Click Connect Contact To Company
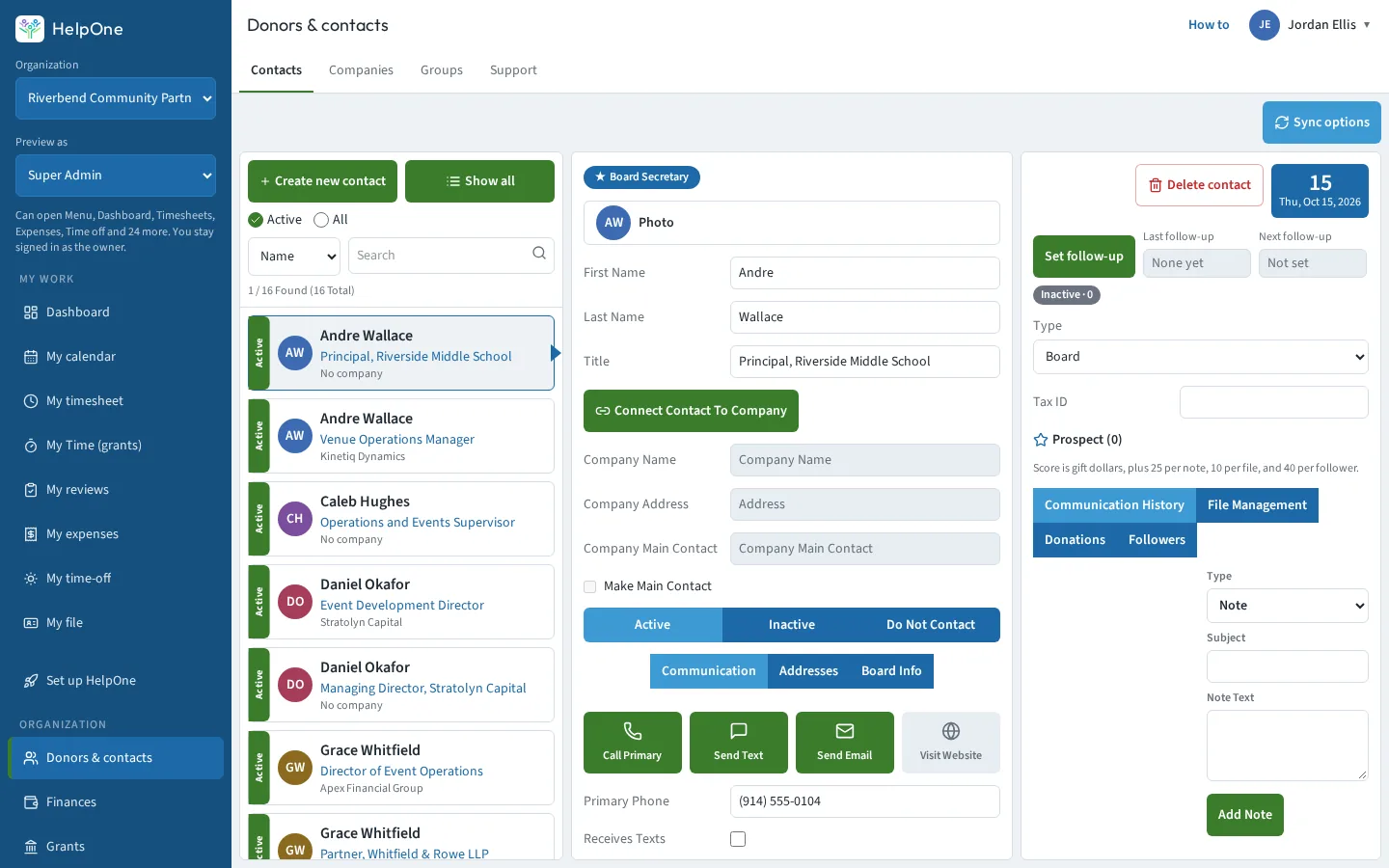This screenshot has height=868, width=1389. click(x=691, y=411)
